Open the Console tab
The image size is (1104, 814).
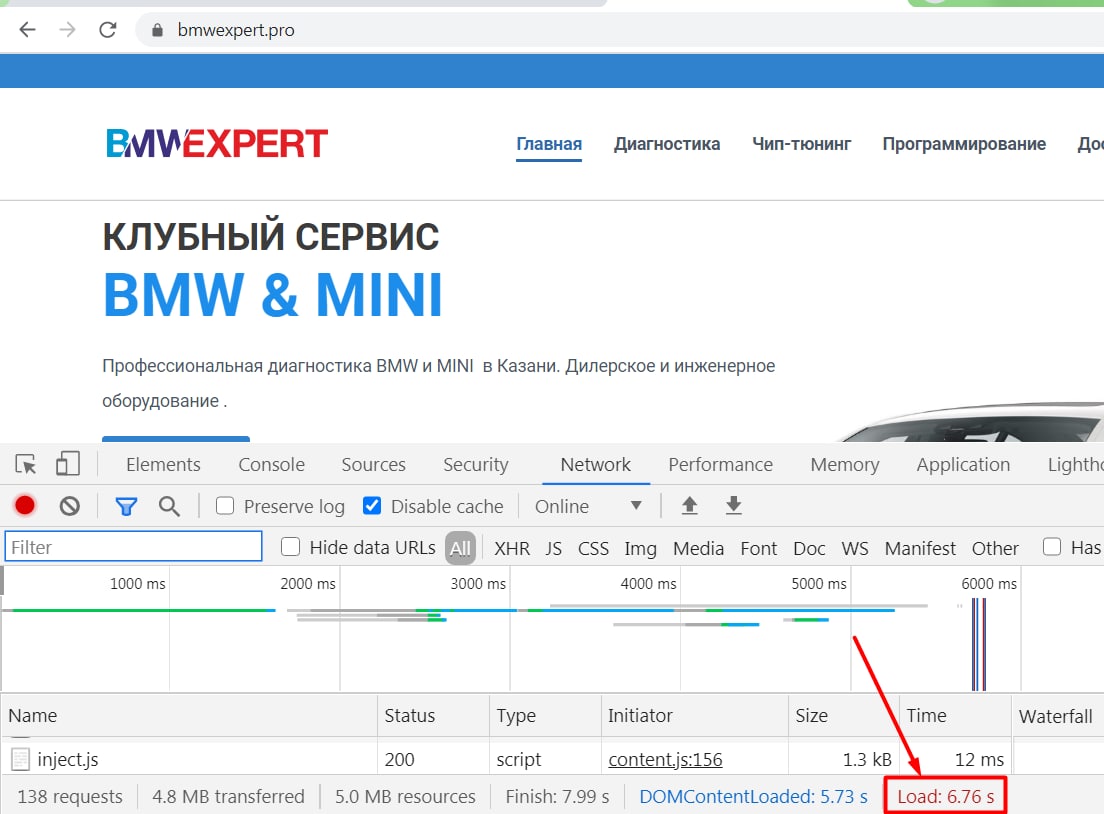272,465
